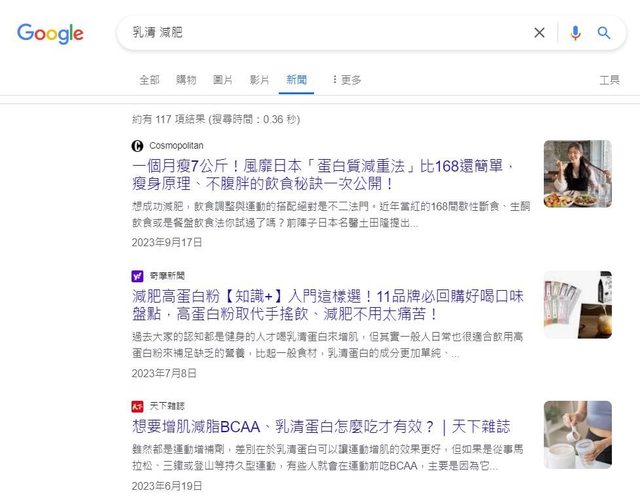Click the Yahoo 奇摩新聞 favicon
640x499 pixels.
tap(138, 275)
